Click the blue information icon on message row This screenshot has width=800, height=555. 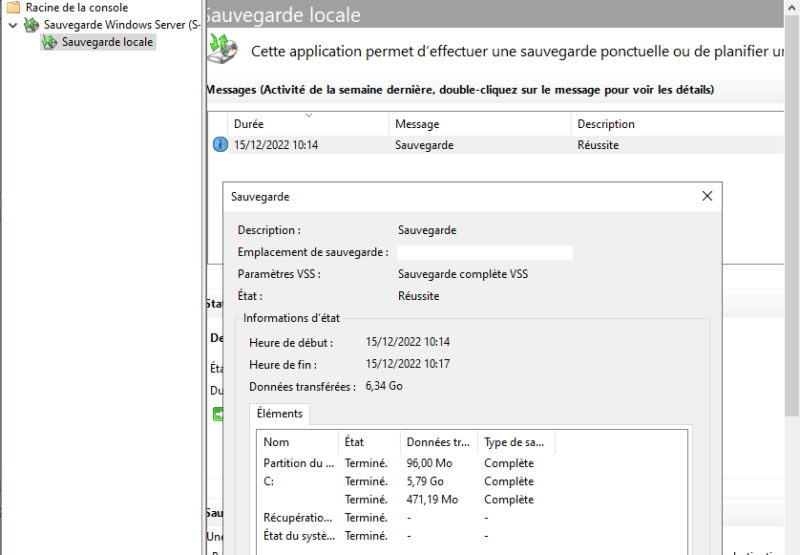click(x=220, y=144)
